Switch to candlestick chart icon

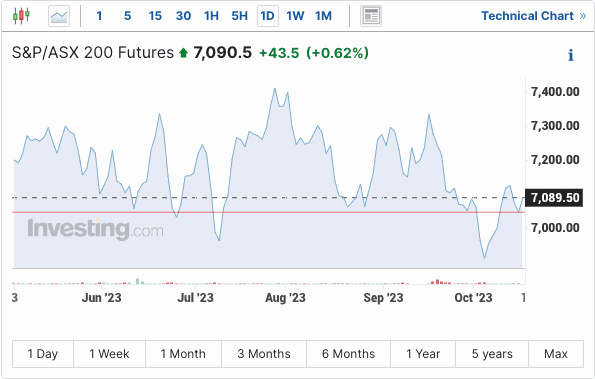(x=21, y=16)
